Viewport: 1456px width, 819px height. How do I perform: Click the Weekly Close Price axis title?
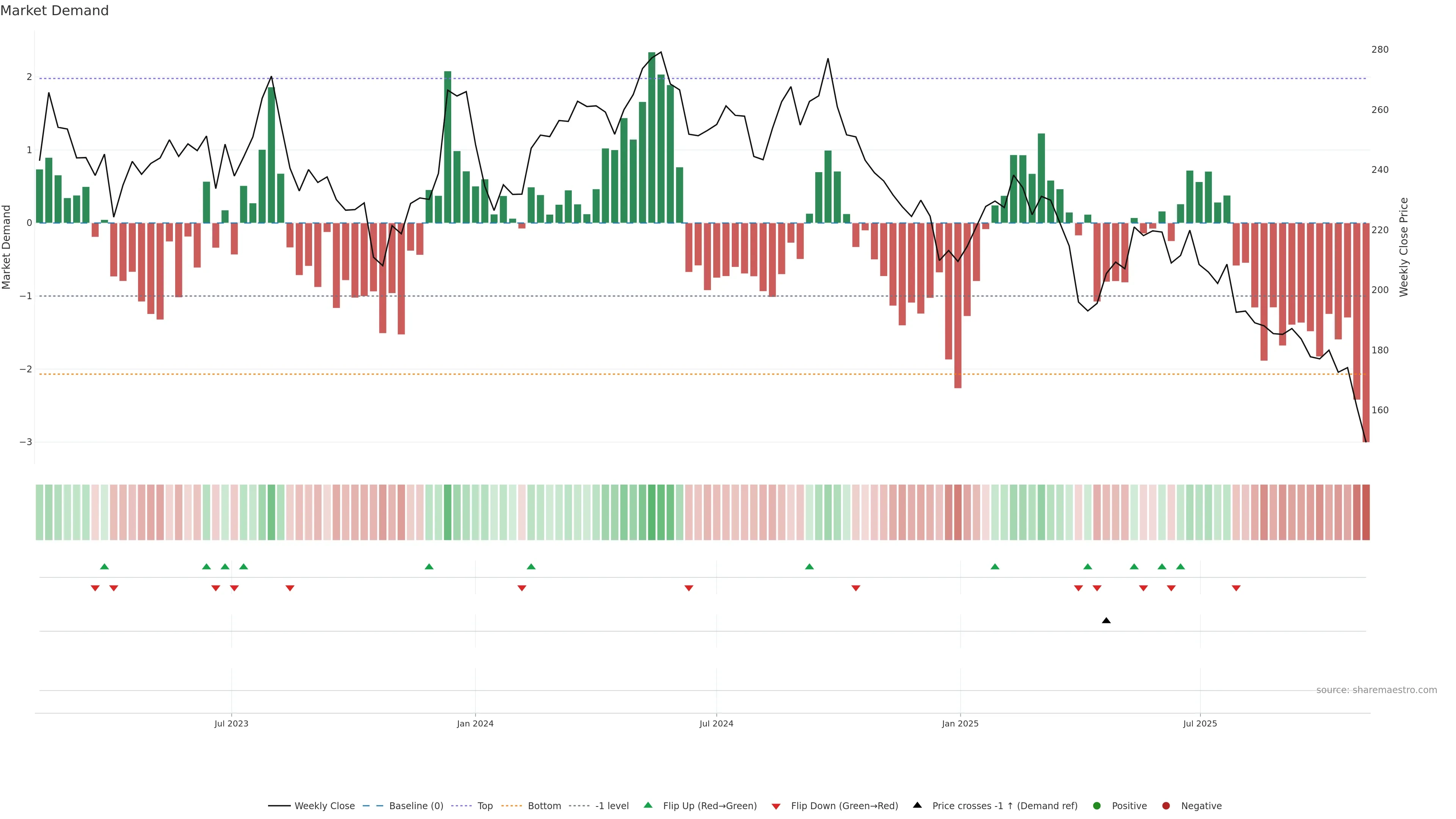coord(1404,247)
